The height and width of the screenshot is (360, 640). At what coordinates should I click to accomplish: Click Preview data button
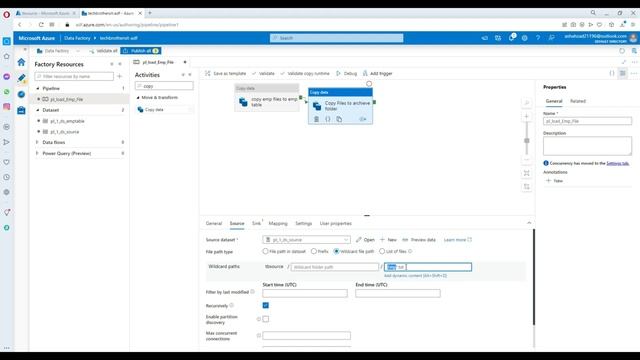coord(419,240)
